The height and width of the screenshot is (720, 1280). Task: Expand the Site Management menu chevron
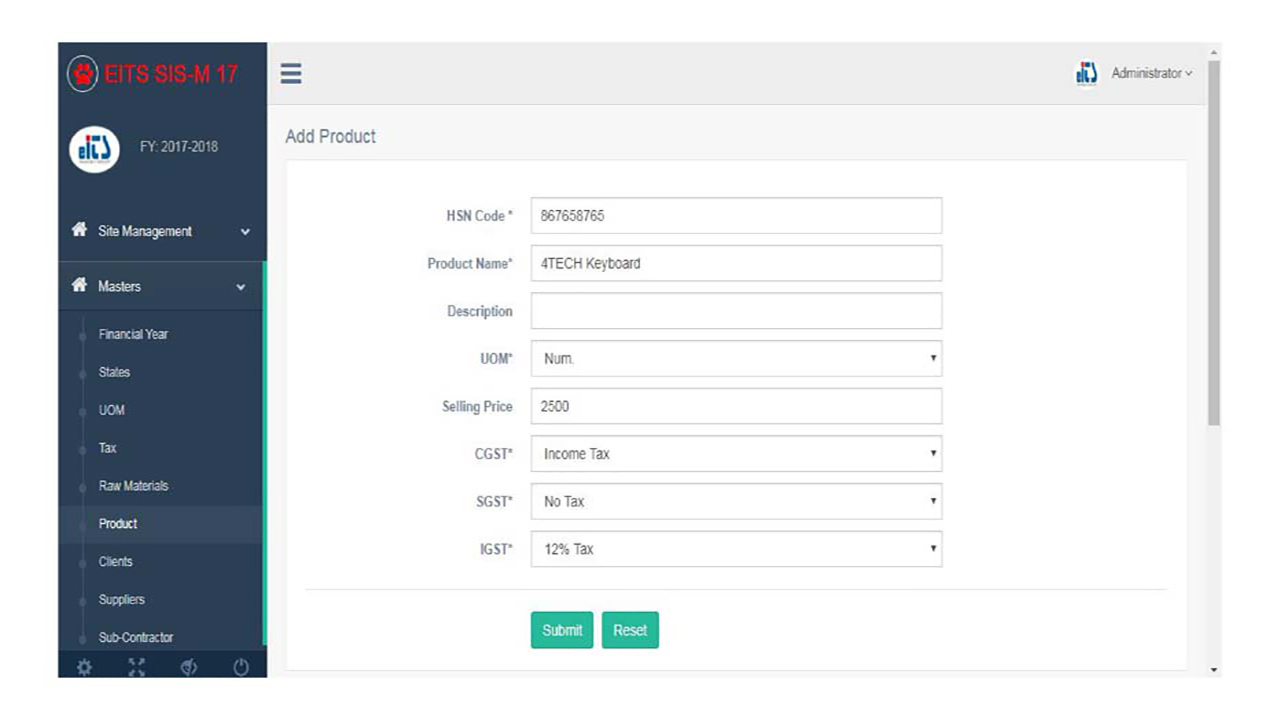pos(245,232)
